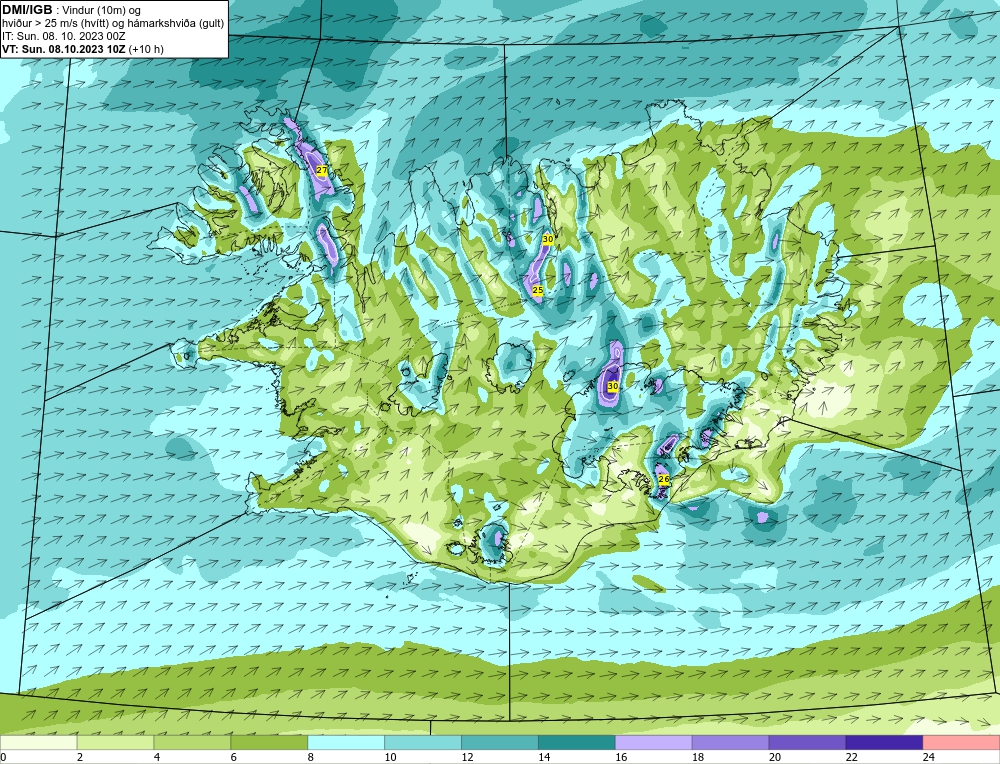This screenshot has height=764, width=1000.
Task: Click the 18–20 m/s medium purple legend swatch
Action: [730, 742]
